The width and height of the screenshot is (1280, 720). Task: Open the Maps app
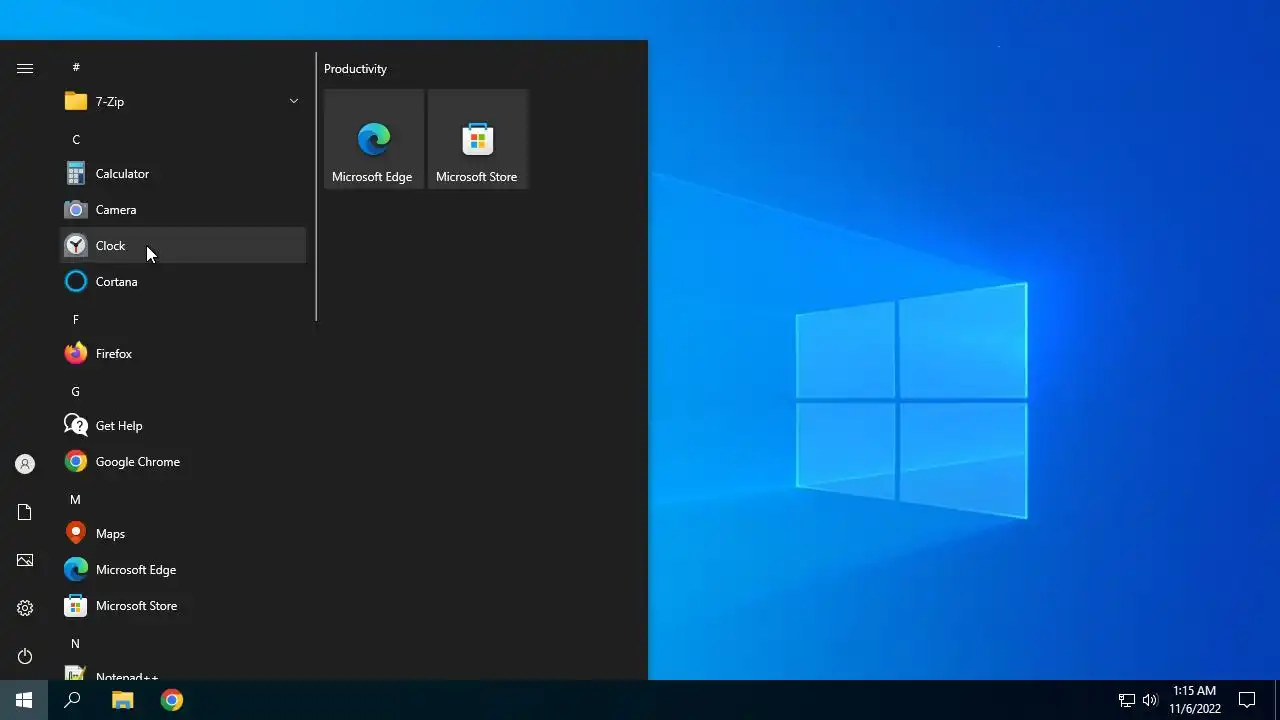183,534
